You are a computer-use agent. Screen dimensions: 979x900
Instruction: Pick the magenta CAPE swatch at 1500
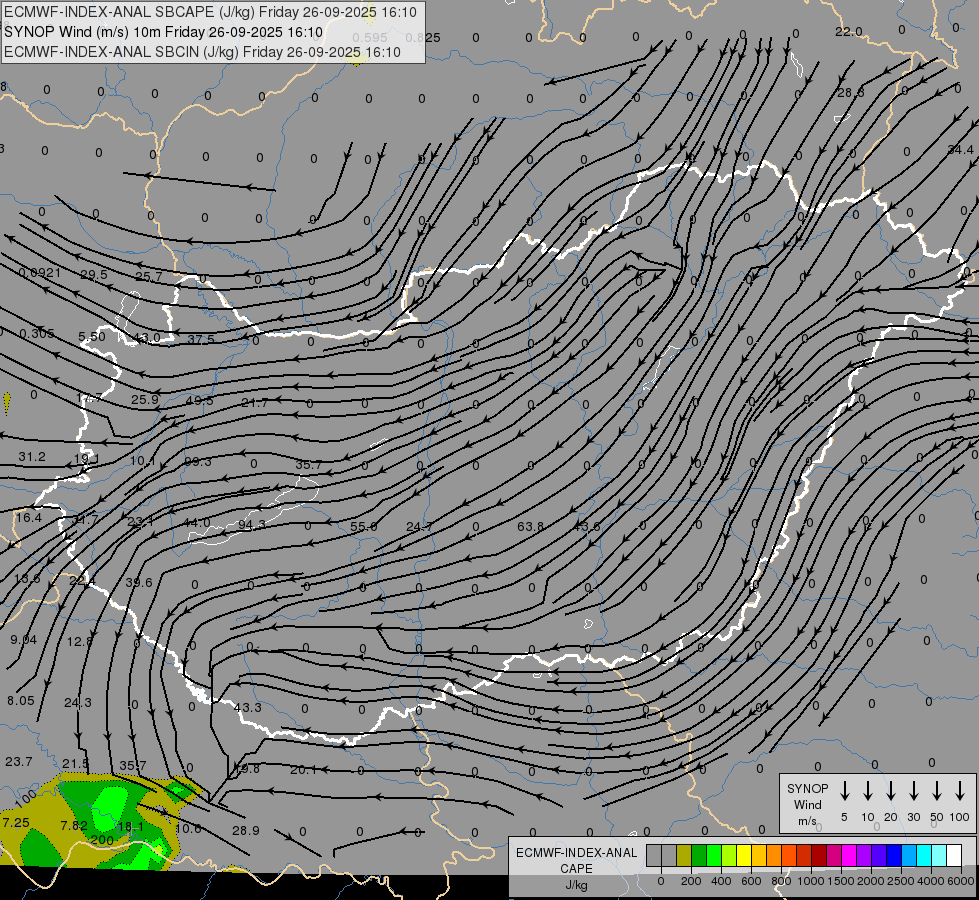849,856
